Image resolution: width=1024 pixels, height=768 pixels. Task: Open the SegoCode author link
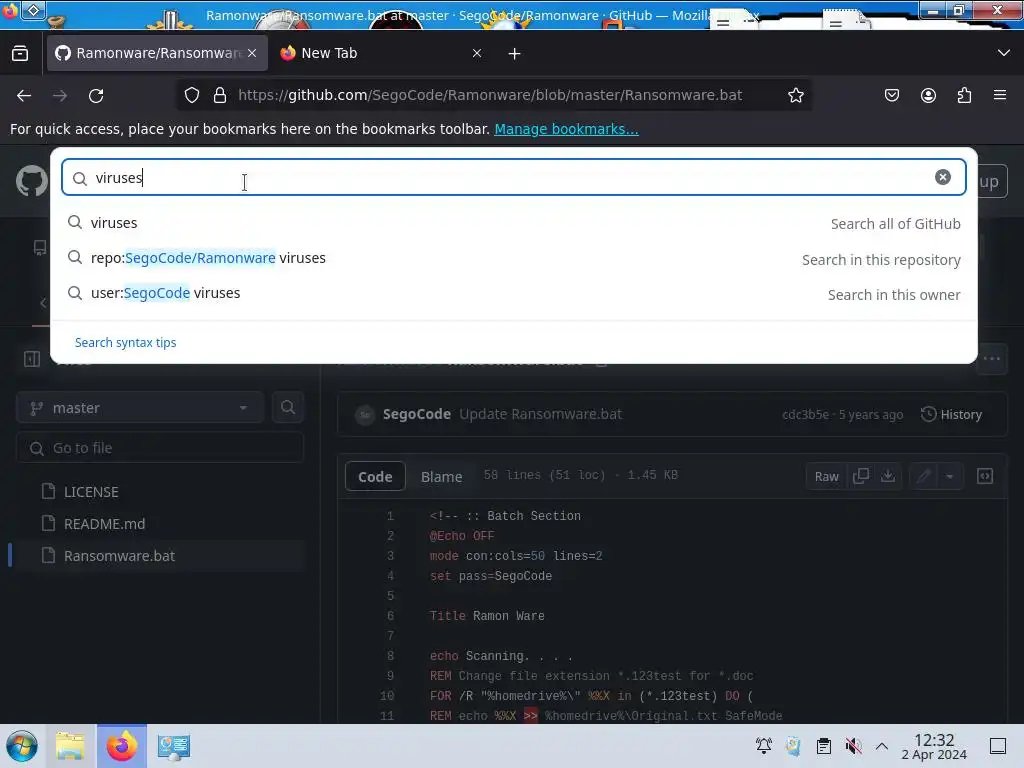(417, 414)
